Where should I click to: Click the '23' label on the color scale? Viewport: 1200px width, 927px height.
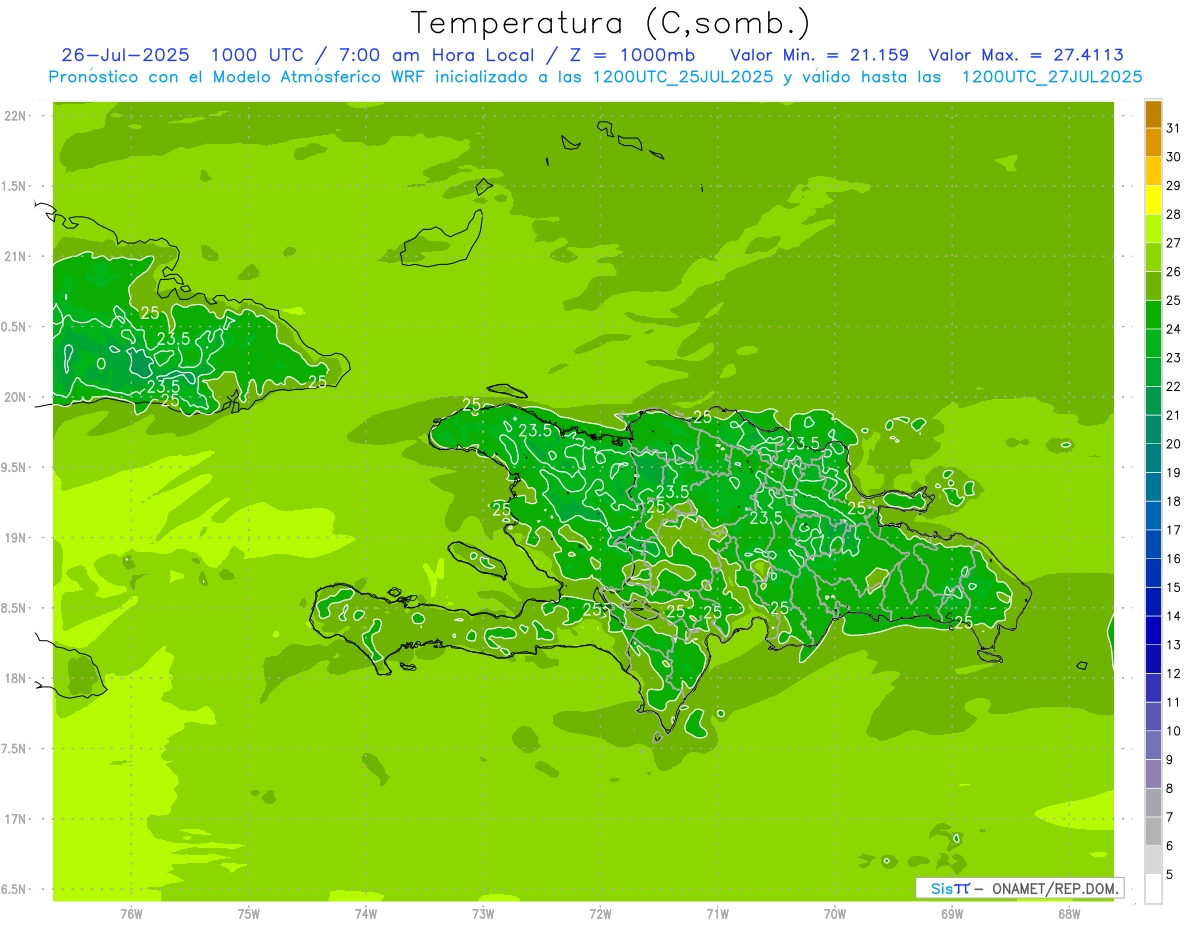[x=1174, y=358]
